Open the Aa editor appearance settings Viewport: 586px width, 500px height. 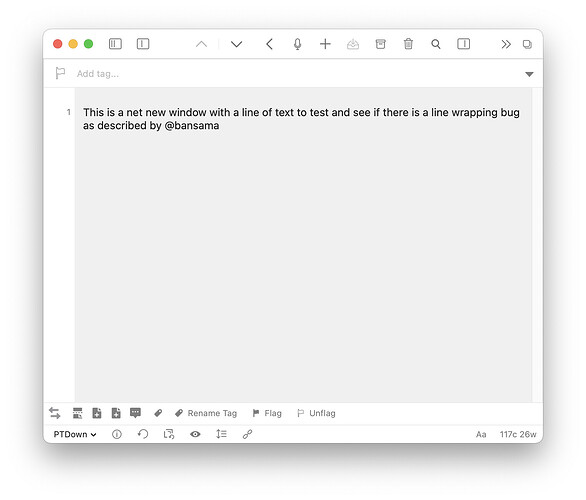(x=481, y=435)
